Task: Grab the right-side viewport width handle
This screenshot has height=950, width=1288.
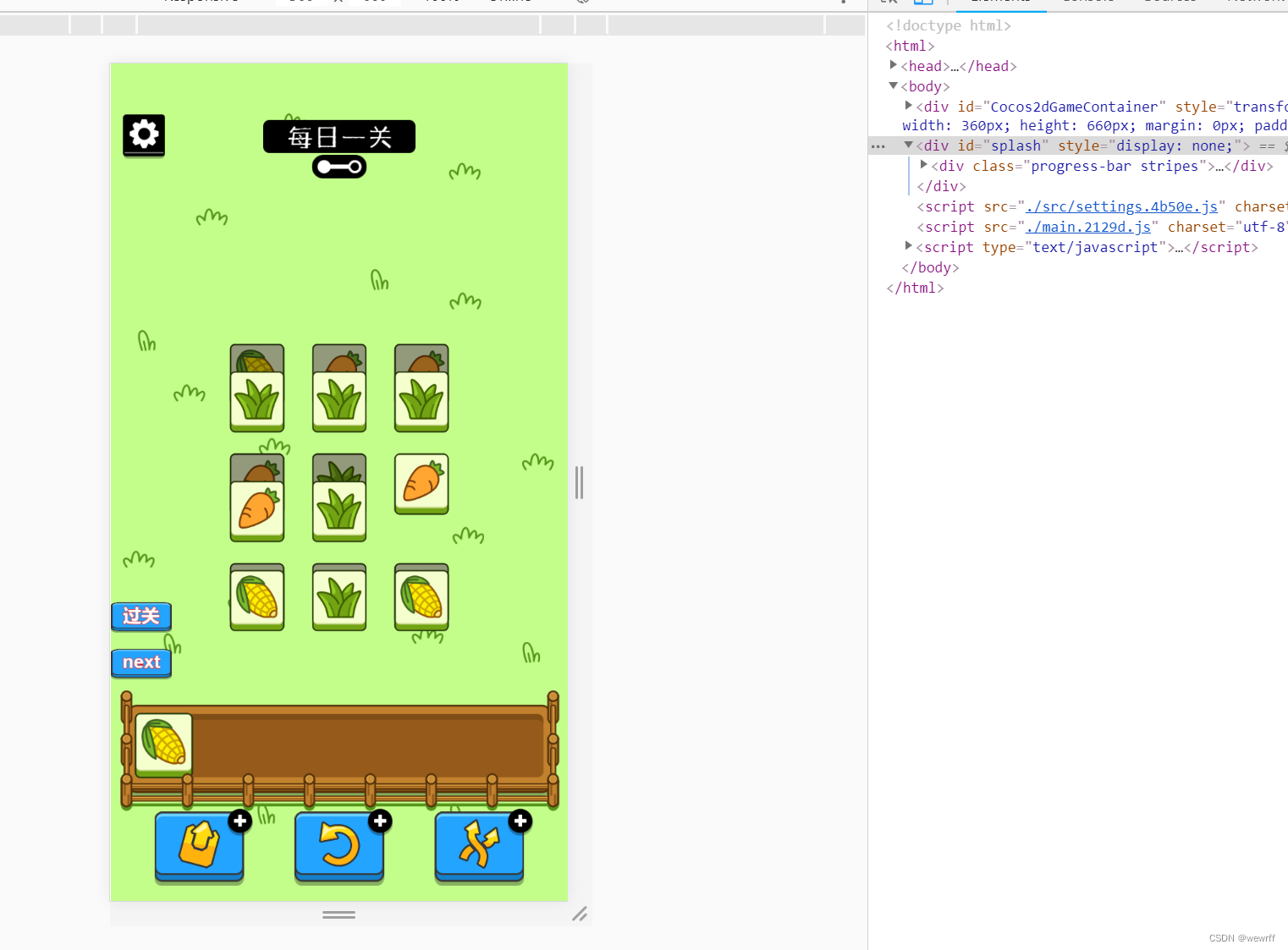Action: (580, 482)
